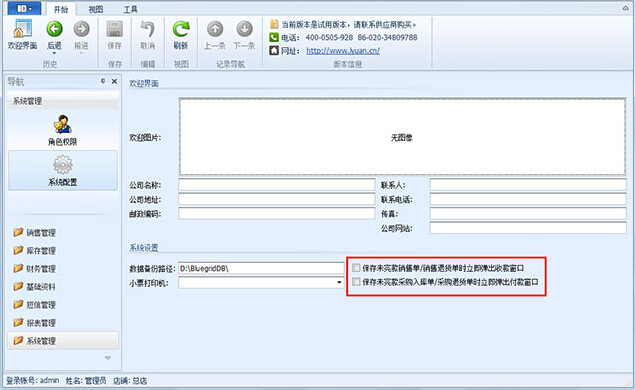Click the 公司网站 input field

pos(528,228)
